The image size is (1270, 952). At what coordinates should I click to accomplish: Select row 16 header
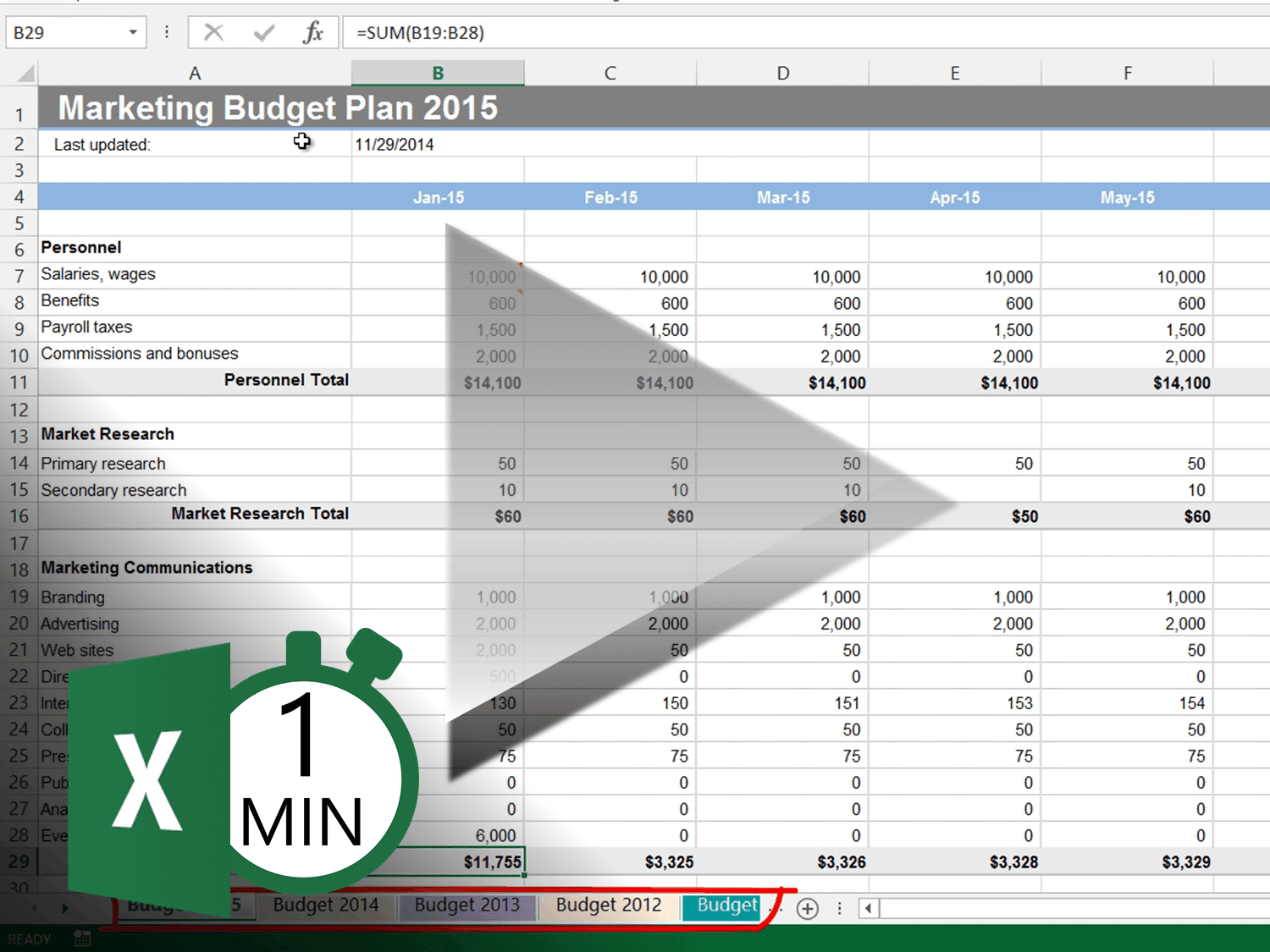(x=19, y=516)
